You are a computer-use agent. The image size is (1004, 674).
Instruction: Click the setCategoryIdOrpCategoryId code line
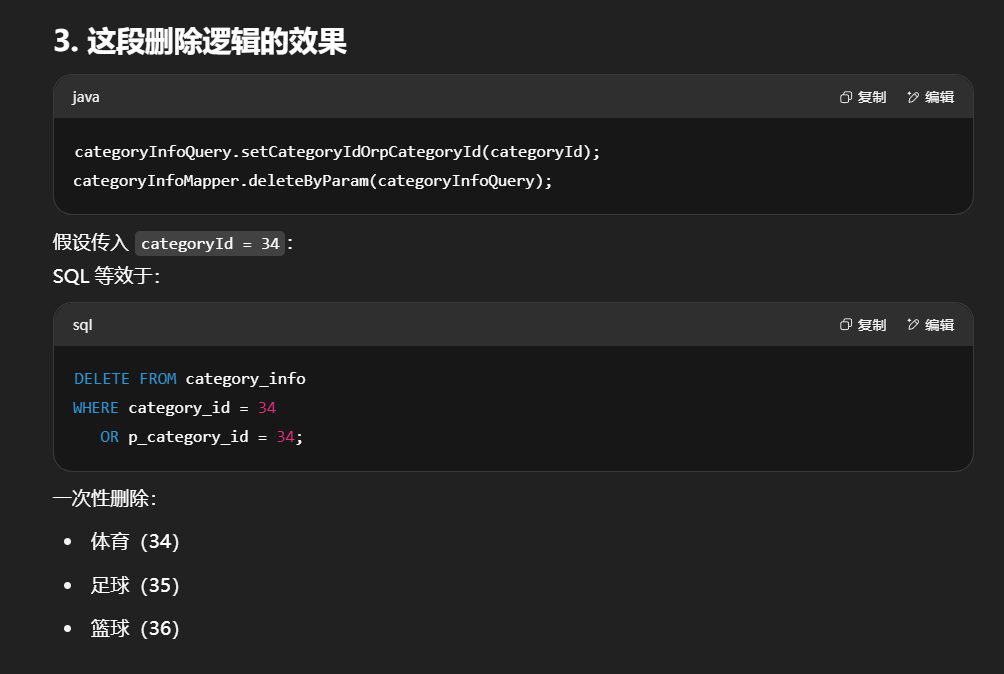point(337,152)
